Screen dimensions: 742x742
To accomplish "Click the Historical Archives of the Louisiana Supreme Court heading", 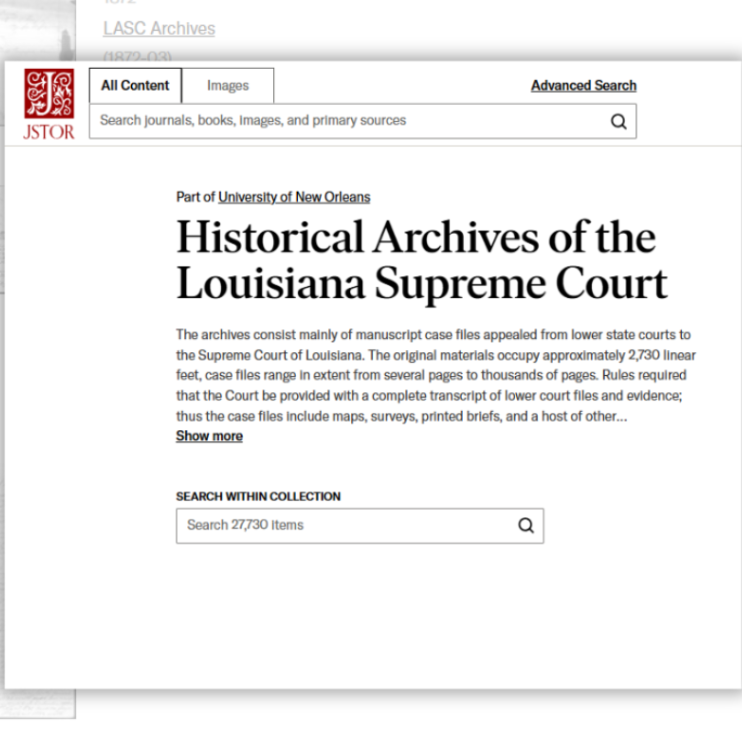I will coord(421,260).
